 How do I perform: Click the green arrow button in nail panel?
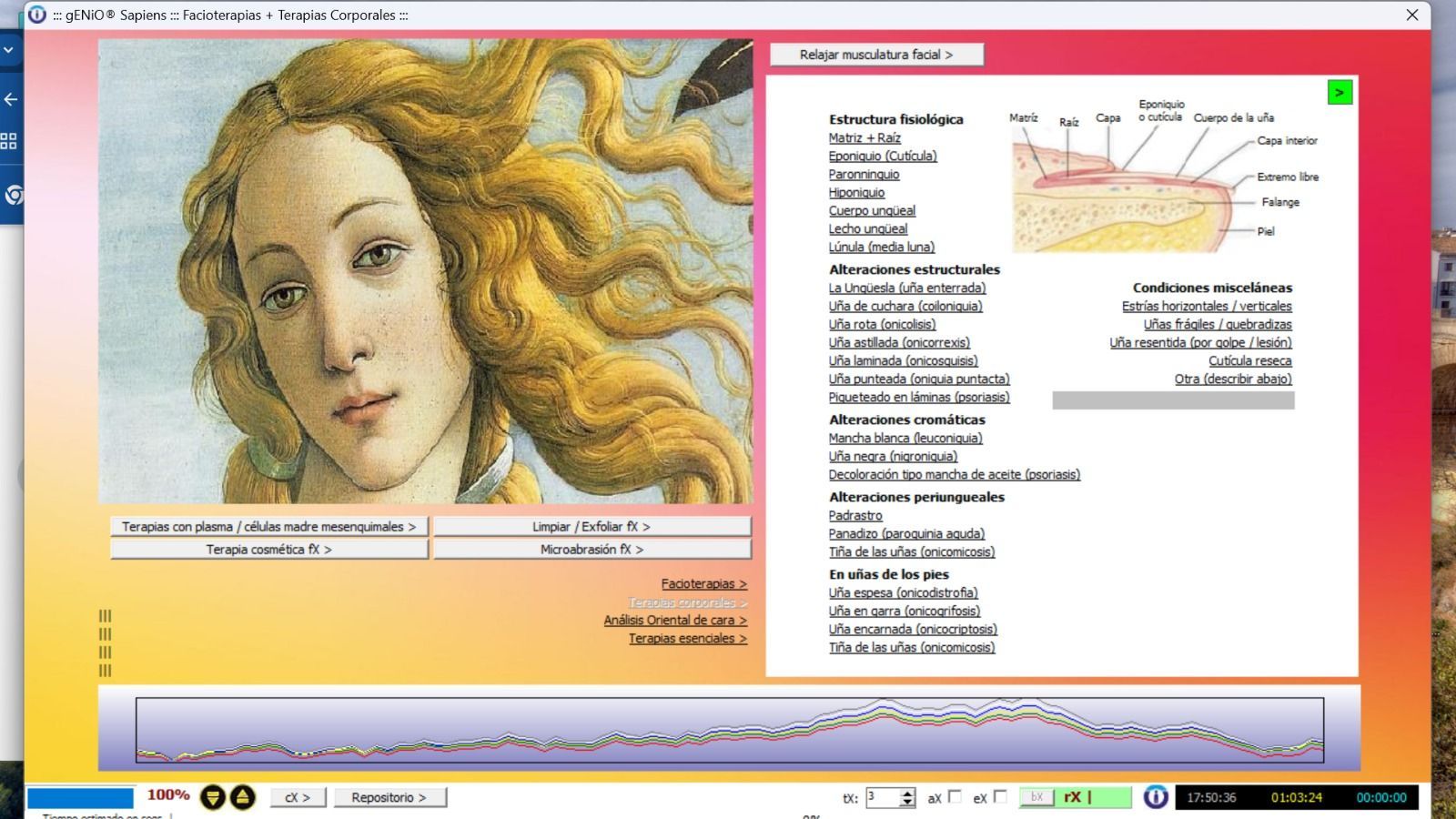click(1340, 93)
